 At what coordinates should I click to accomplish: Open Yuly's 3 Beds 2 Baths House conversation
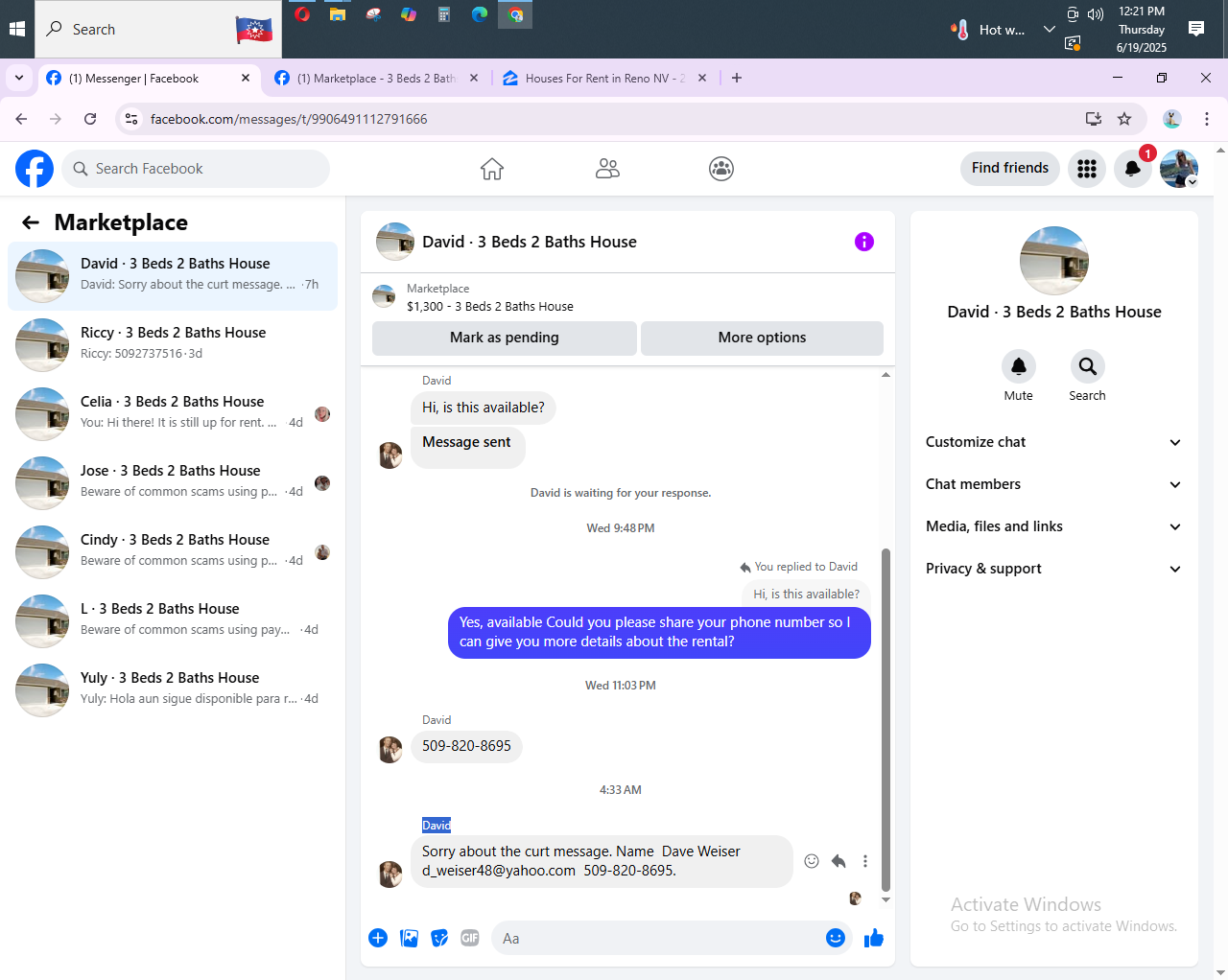click(173, 690)
